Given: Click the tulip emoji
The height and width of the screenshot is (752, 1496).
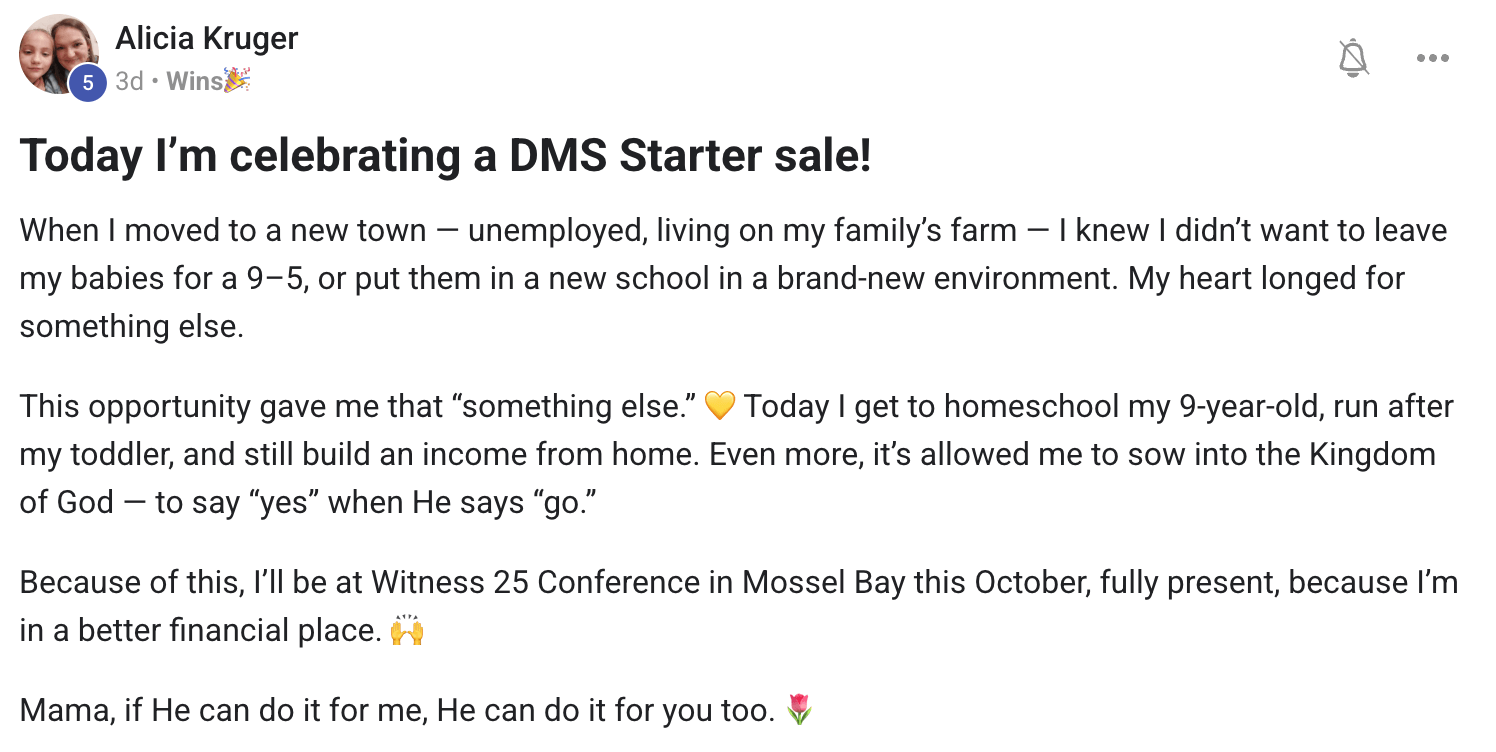Looking at the screenshot, I should coord(799,711).
